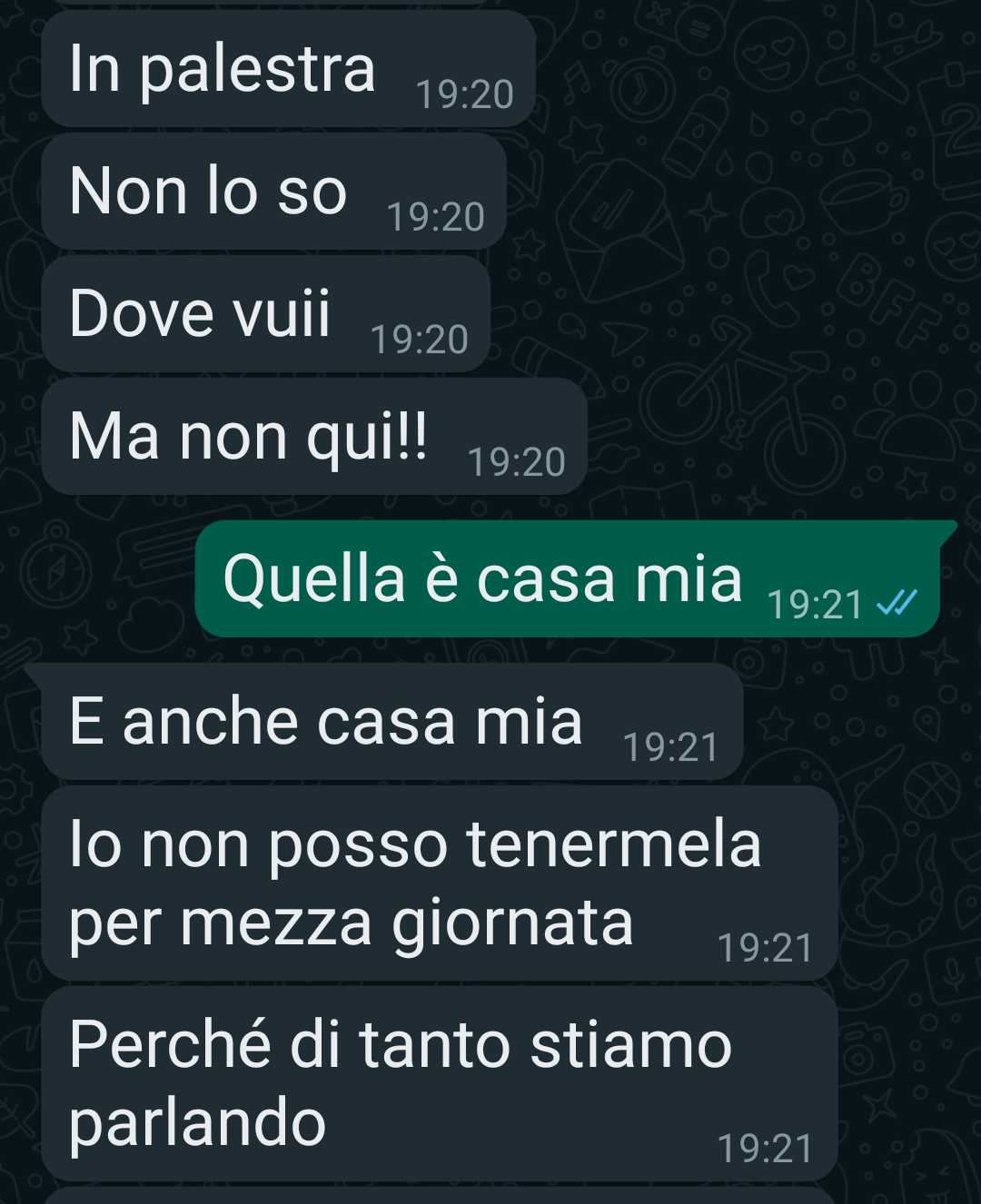Tap the "Dove vuii" message bubble
The width and height of the screenshot is (981, 1204).
(266, 313)
